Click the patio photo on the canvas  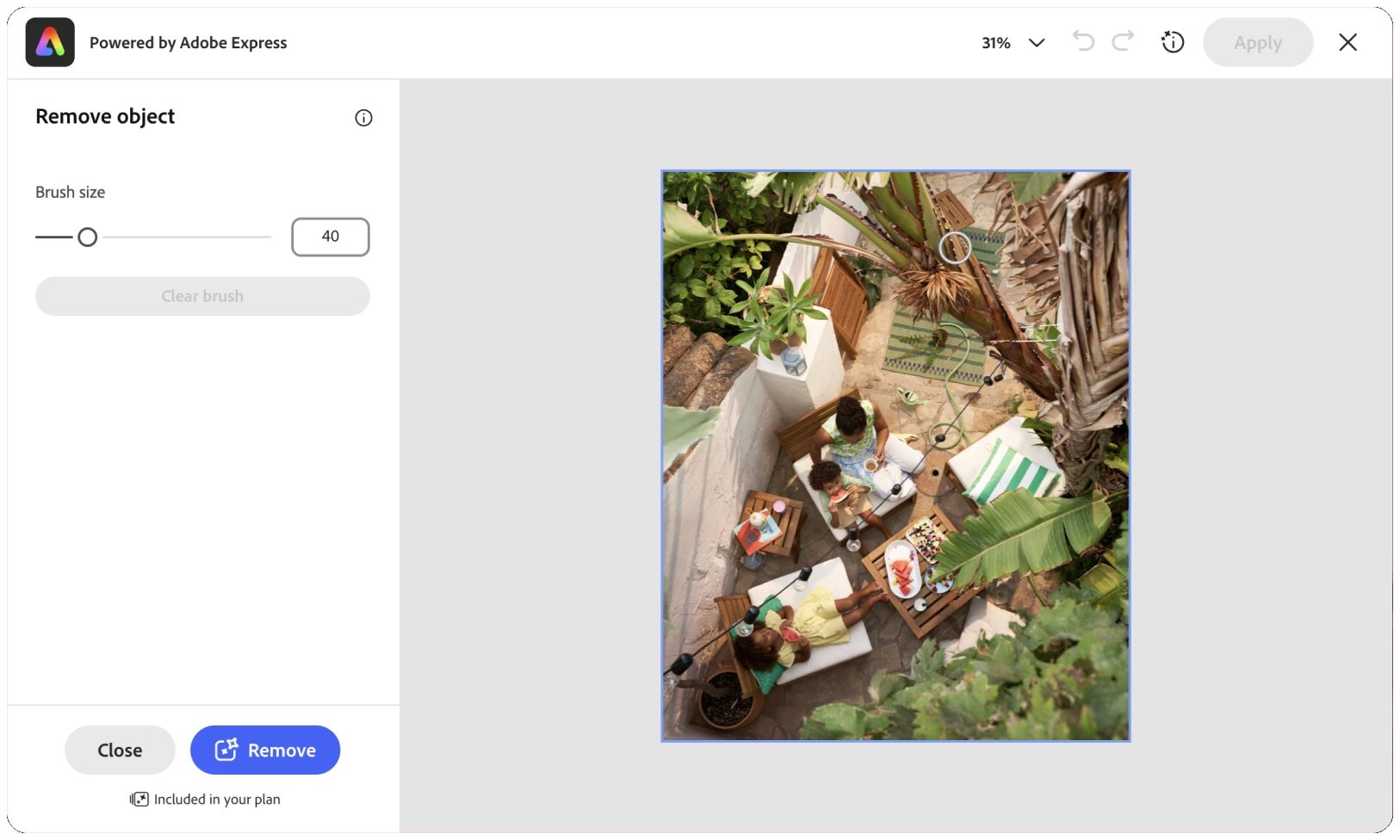click(895, 456)
